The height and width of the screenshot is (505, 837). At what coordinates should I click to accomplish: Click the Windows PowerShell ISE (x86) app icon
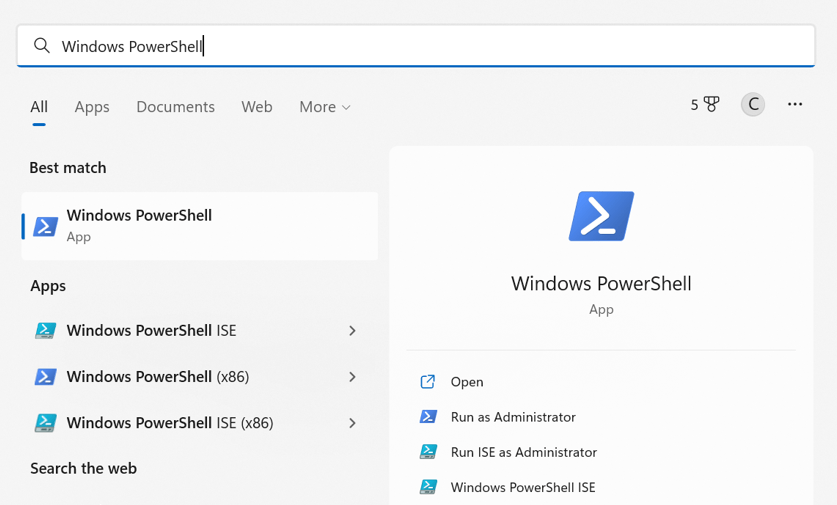[45, 423]
